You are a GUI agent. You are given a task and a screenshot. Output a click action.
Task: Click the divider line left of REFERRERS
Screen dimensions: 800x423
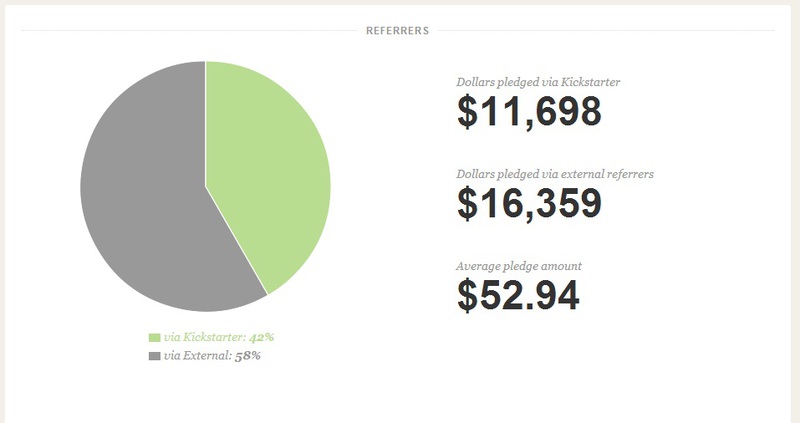(188, 31)
